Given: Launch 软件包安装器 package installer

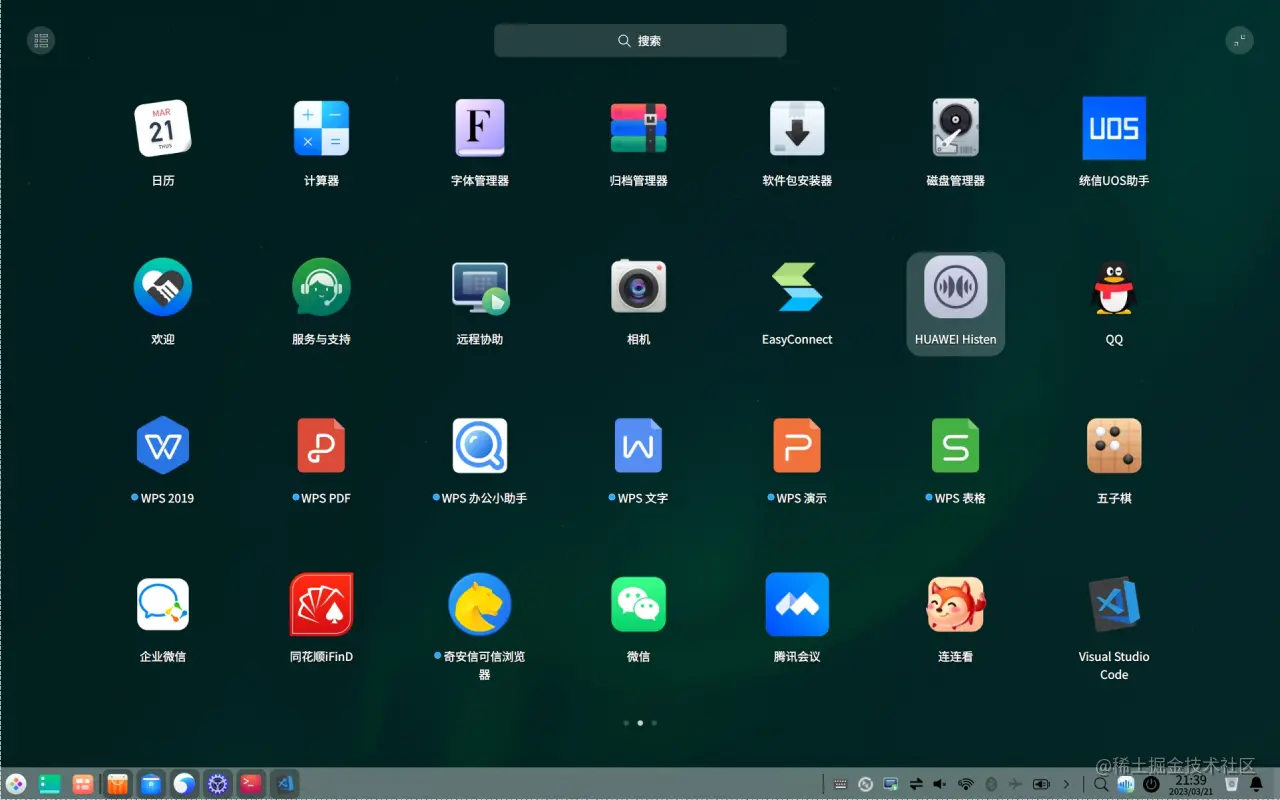Looking at the screenshot, I should 797,128.
